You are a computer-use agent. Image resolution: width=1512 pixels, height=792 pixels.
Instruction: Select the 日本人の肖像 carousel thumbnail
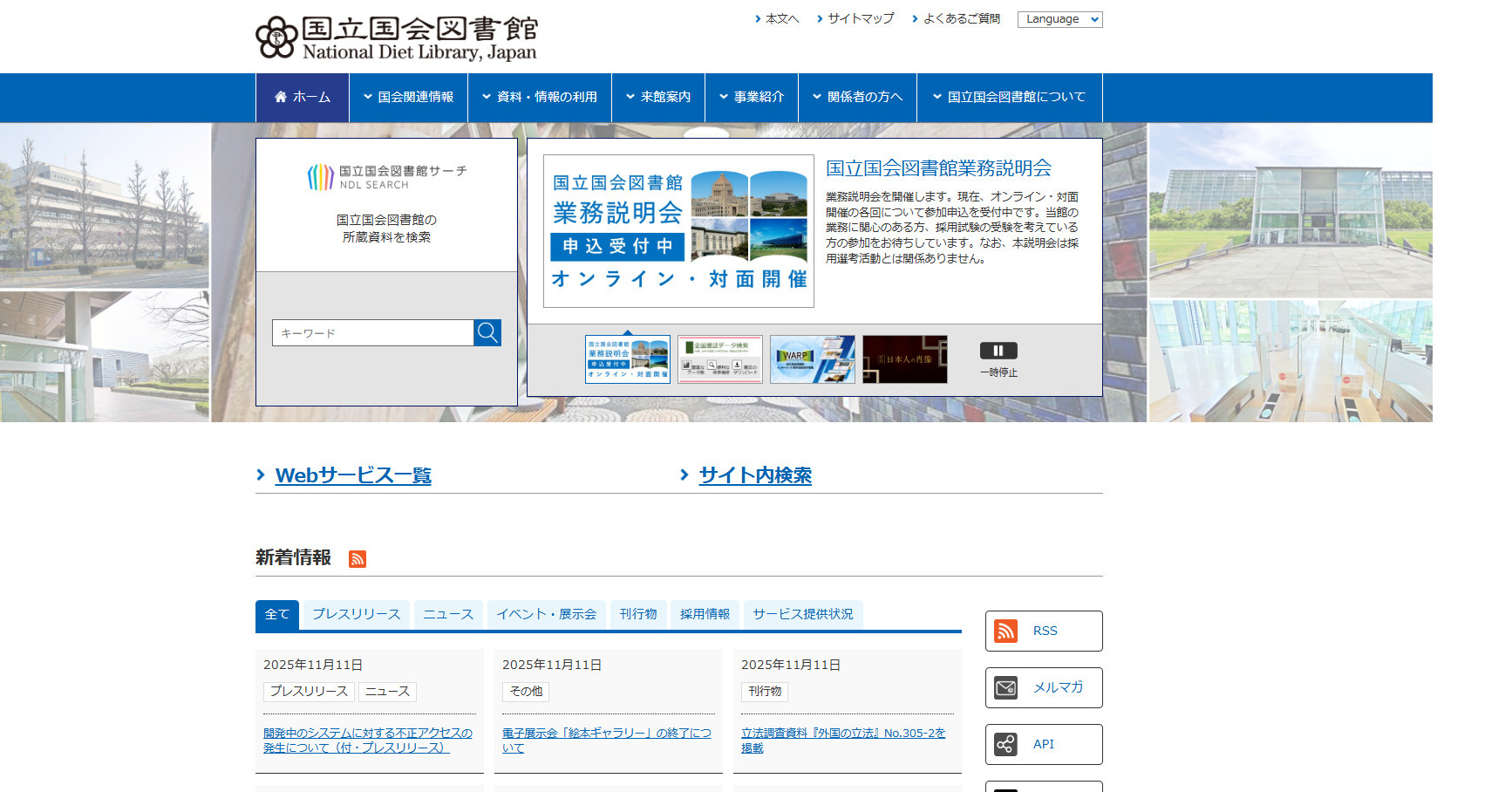[x=905, y=358]
